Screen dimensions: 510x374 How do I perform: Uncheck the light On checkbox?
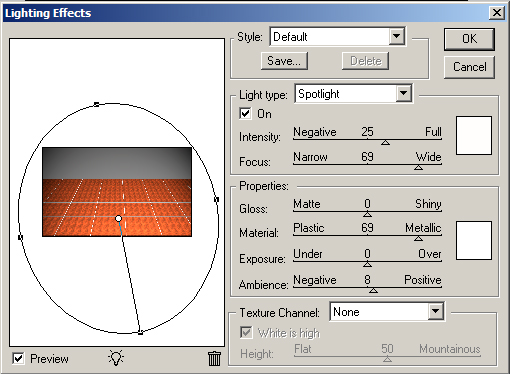(x=245, y=114)
